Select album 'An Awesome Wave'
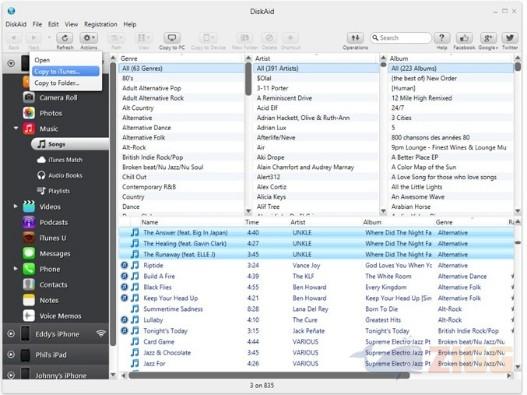The height and width of the screenshot is (395, 527). point(418,197)
